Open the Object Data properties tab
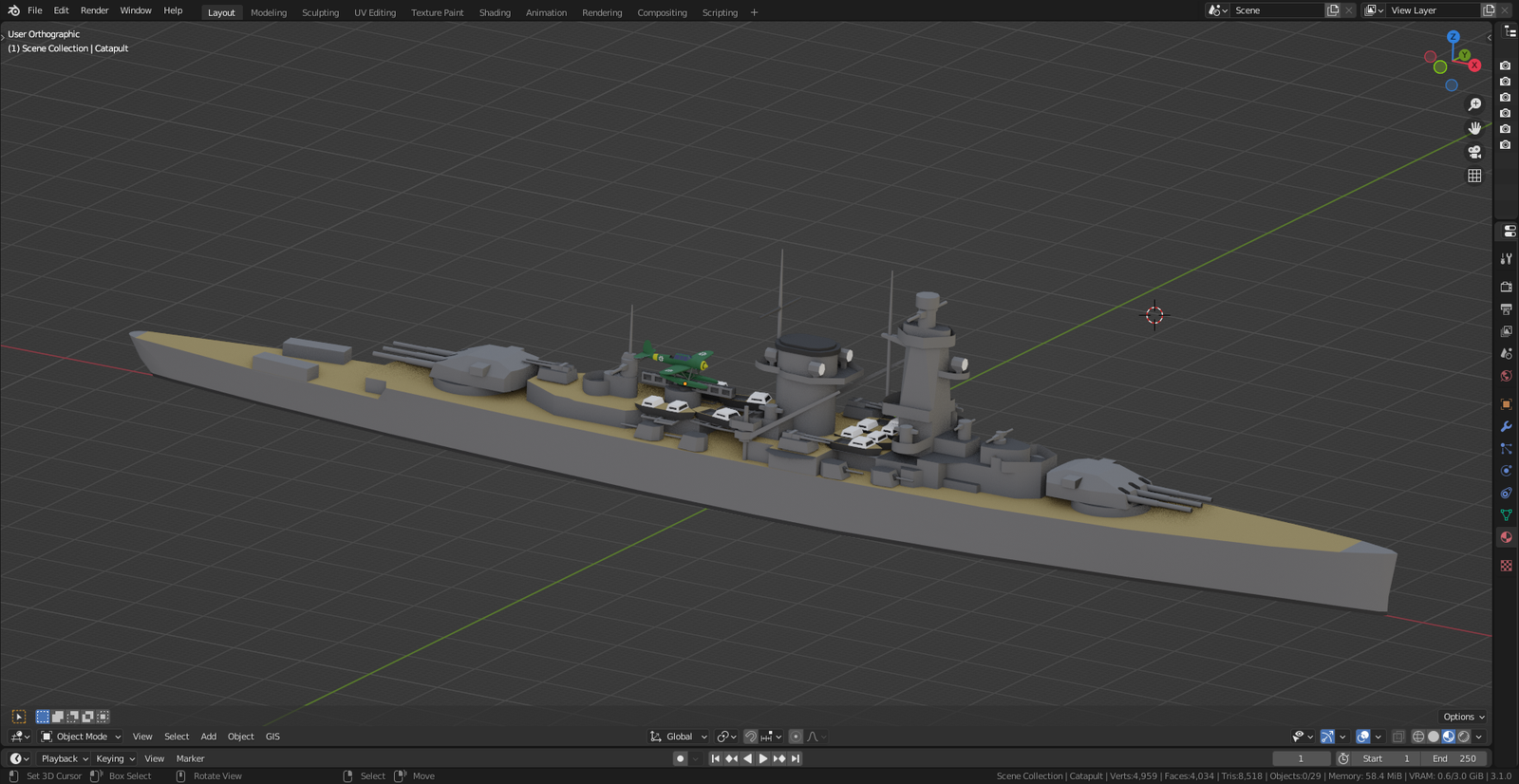The width and height of the screenshot is (1519, 784). pos(1506,515)
